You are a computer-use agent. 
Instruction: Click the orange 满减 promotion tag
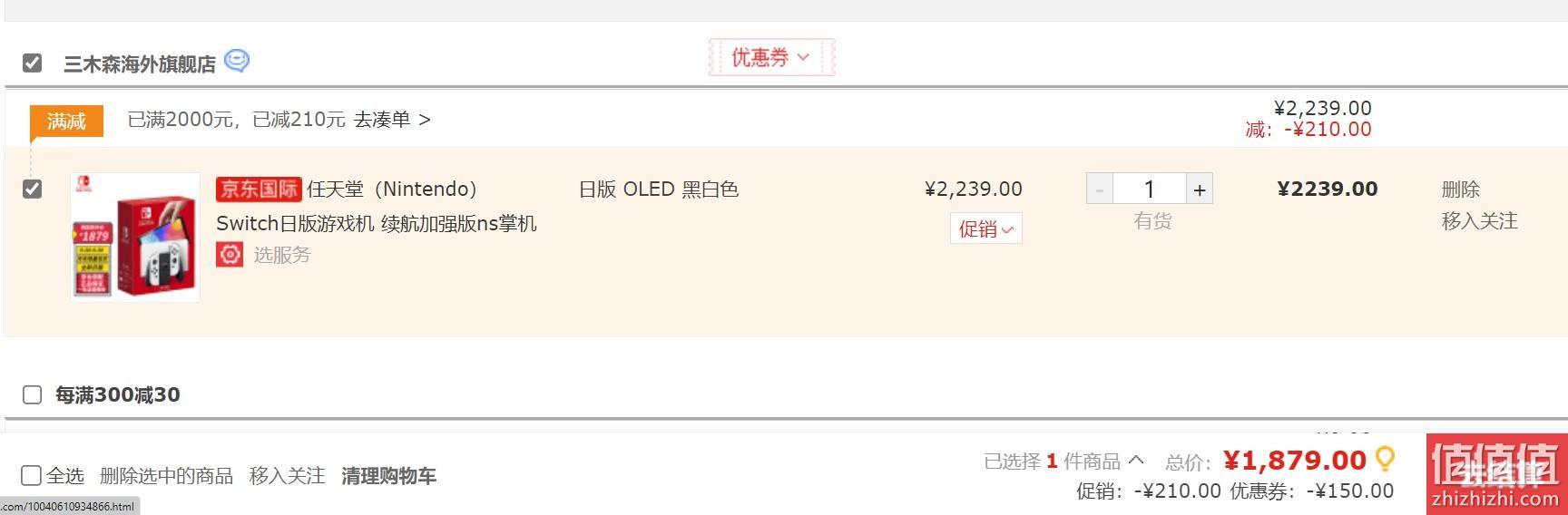pyautogui.click(x=66, y=121)
